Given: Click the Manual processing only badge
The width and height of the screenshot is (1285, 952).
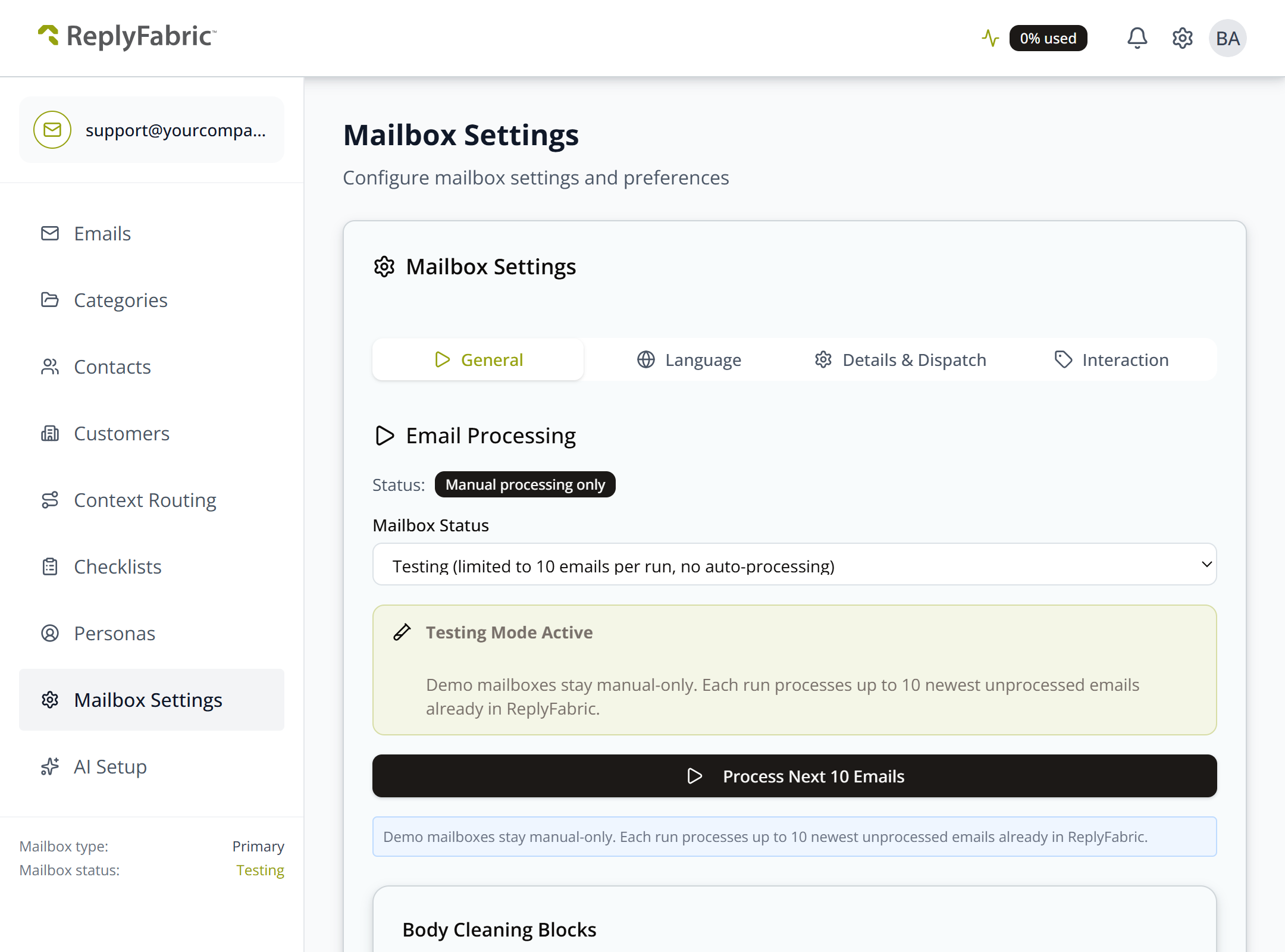Looking at the screenshot, I should click(525, 484).
